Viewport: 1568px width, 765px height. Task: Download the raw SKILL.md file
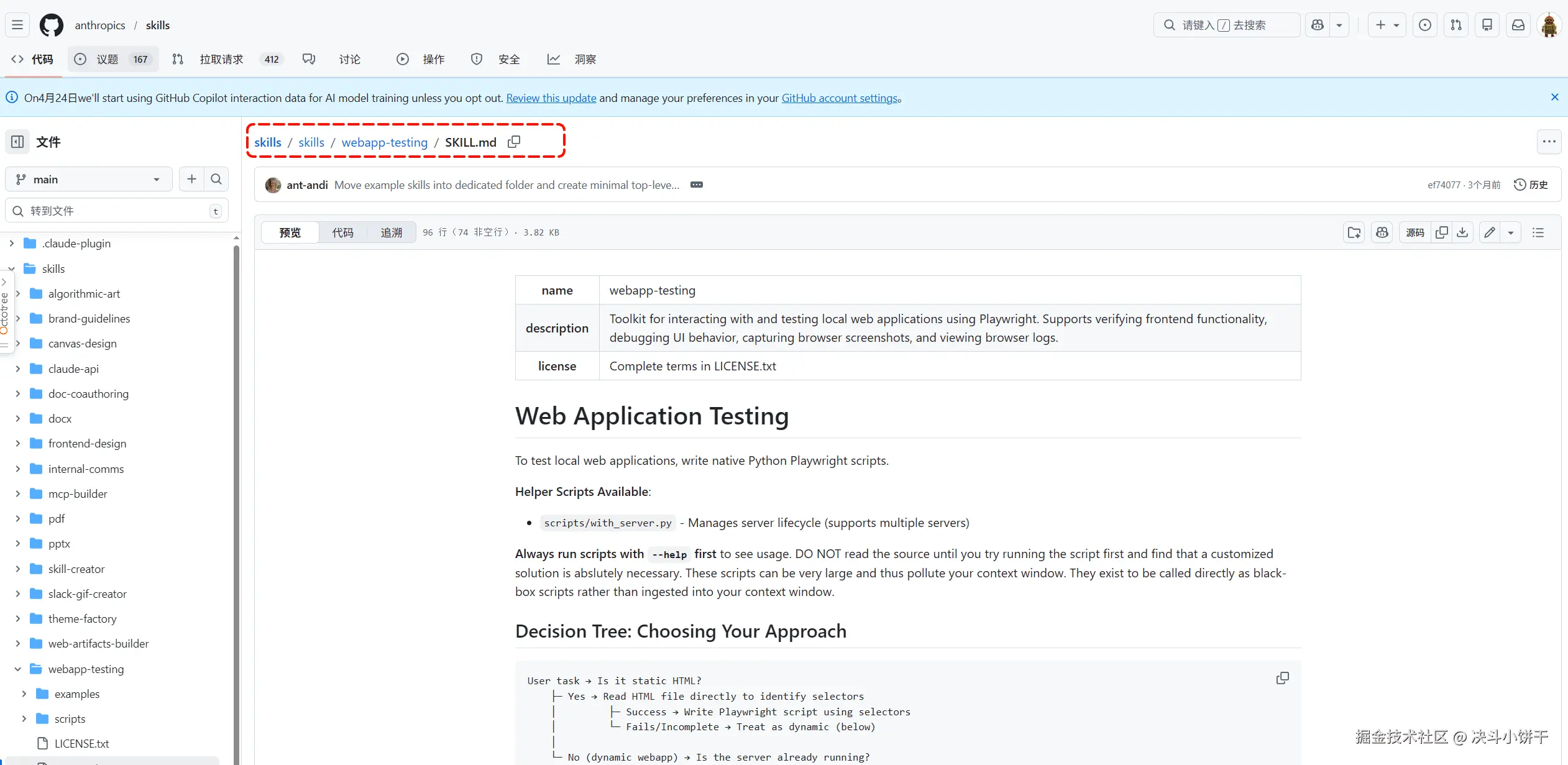[x=1462, y=232]
